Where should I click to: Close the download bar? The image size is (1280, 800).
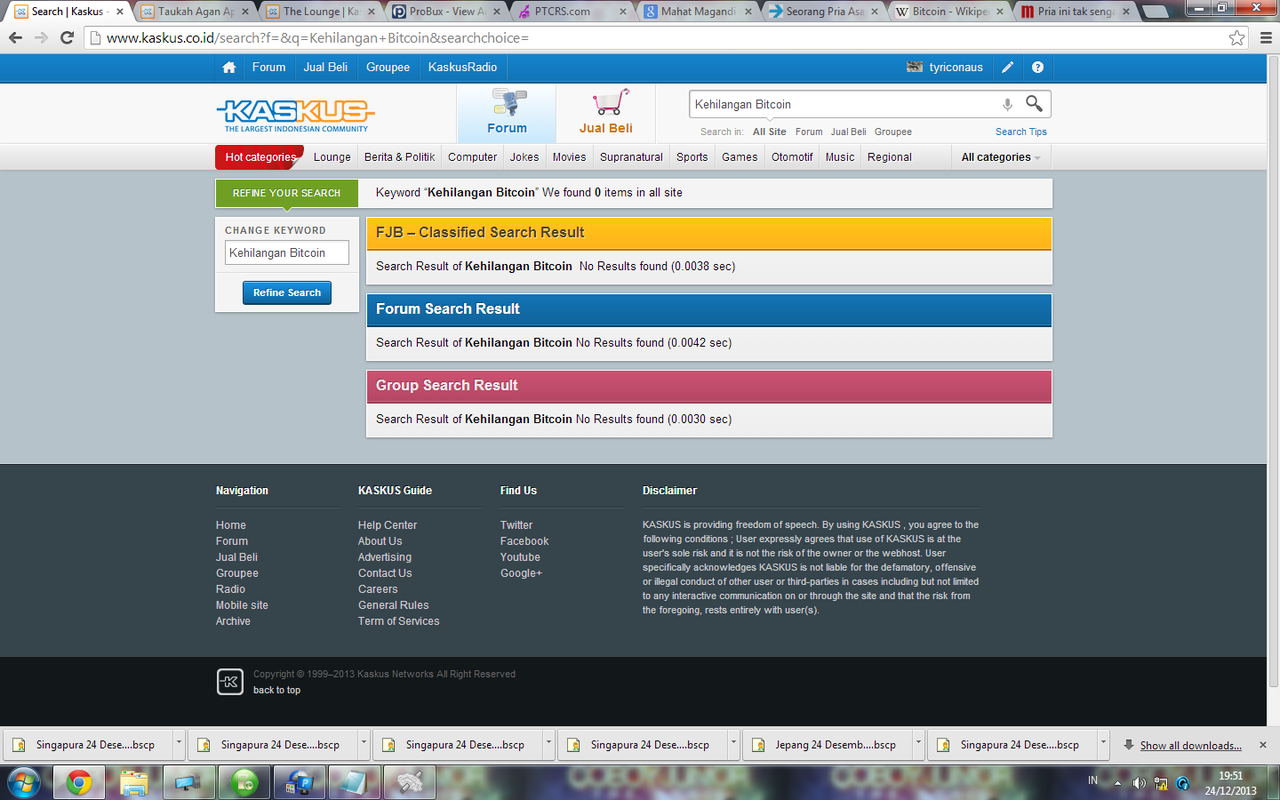(x=1264, y=744)
